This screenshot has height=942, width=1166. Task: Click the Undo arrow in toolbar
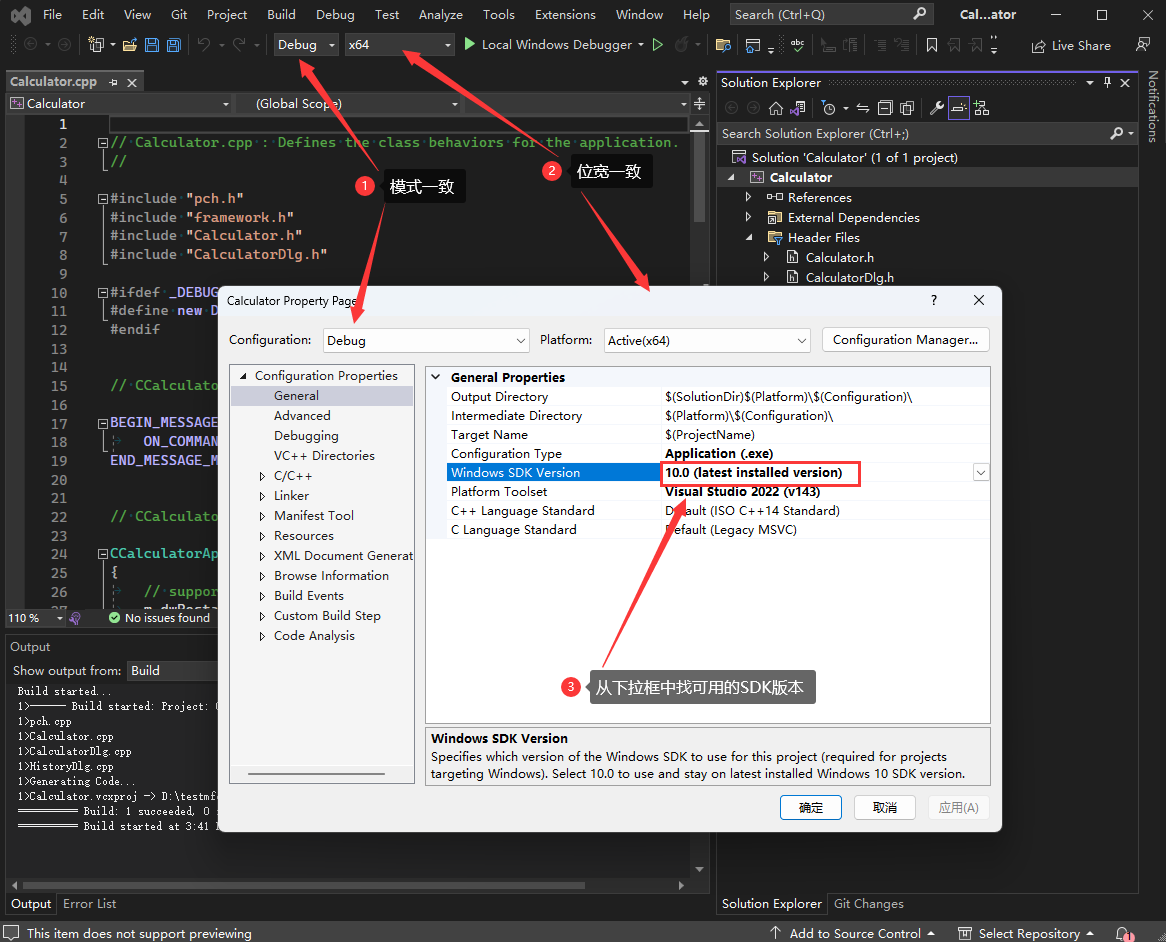(204, 45)
